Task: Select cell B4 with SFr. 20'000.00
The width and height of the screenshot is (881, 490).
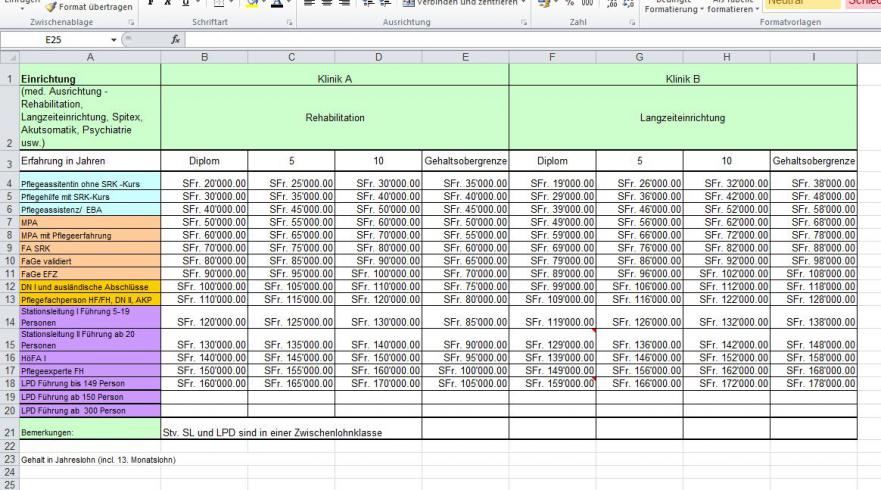Action: tap(204, 180)
